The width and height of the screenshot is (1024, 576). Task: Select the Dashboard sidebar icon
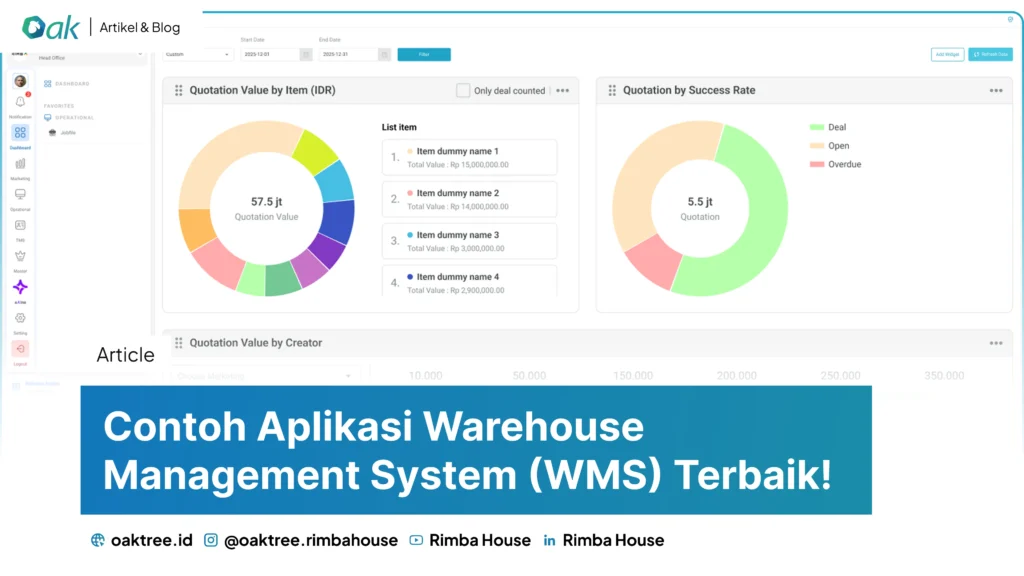20,133
